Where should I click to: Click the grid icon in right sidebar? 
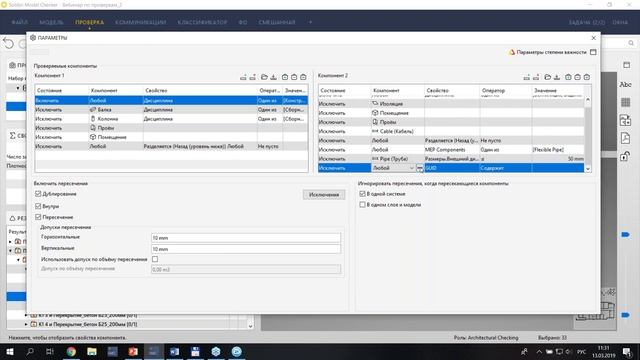pos(625,102)
